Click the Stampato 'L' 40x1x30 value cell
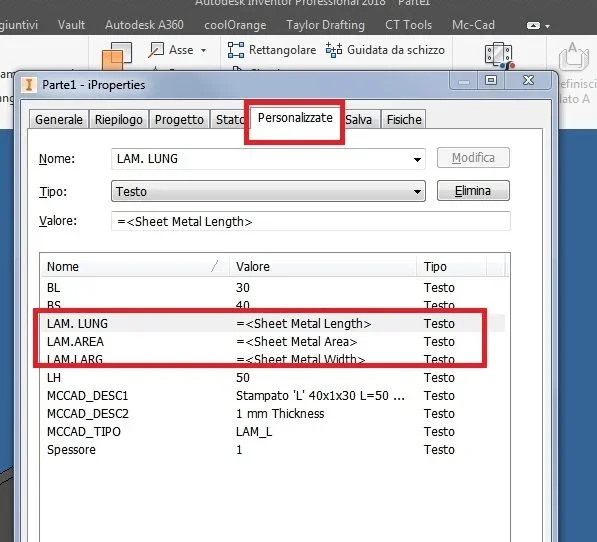Viewport: 597px width, 542px height. [320, 395]
